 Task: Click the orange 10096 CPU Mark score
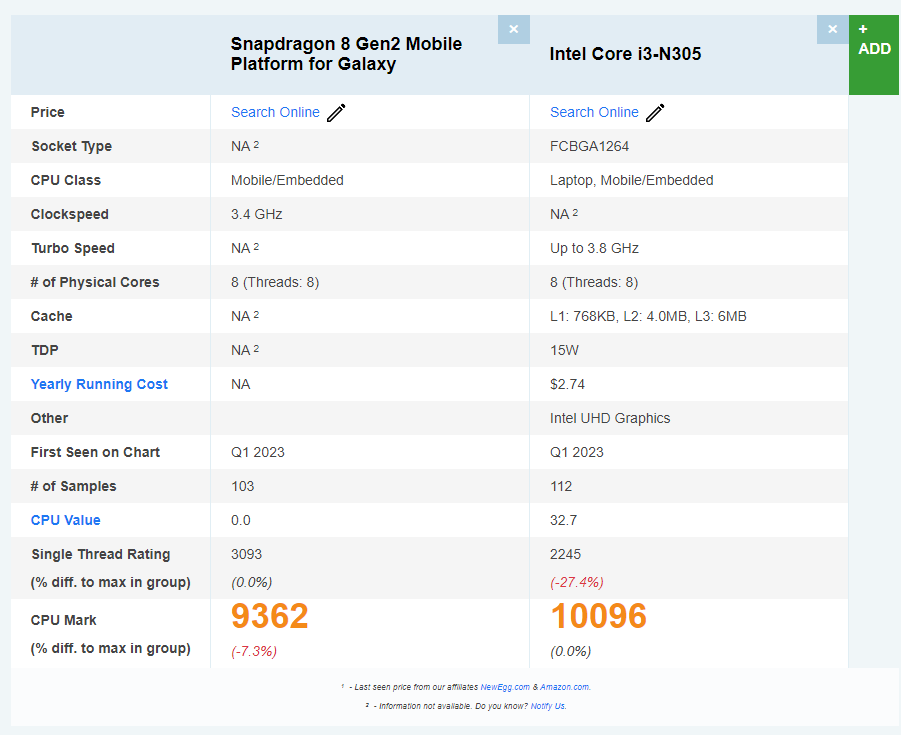pos(598,615)
